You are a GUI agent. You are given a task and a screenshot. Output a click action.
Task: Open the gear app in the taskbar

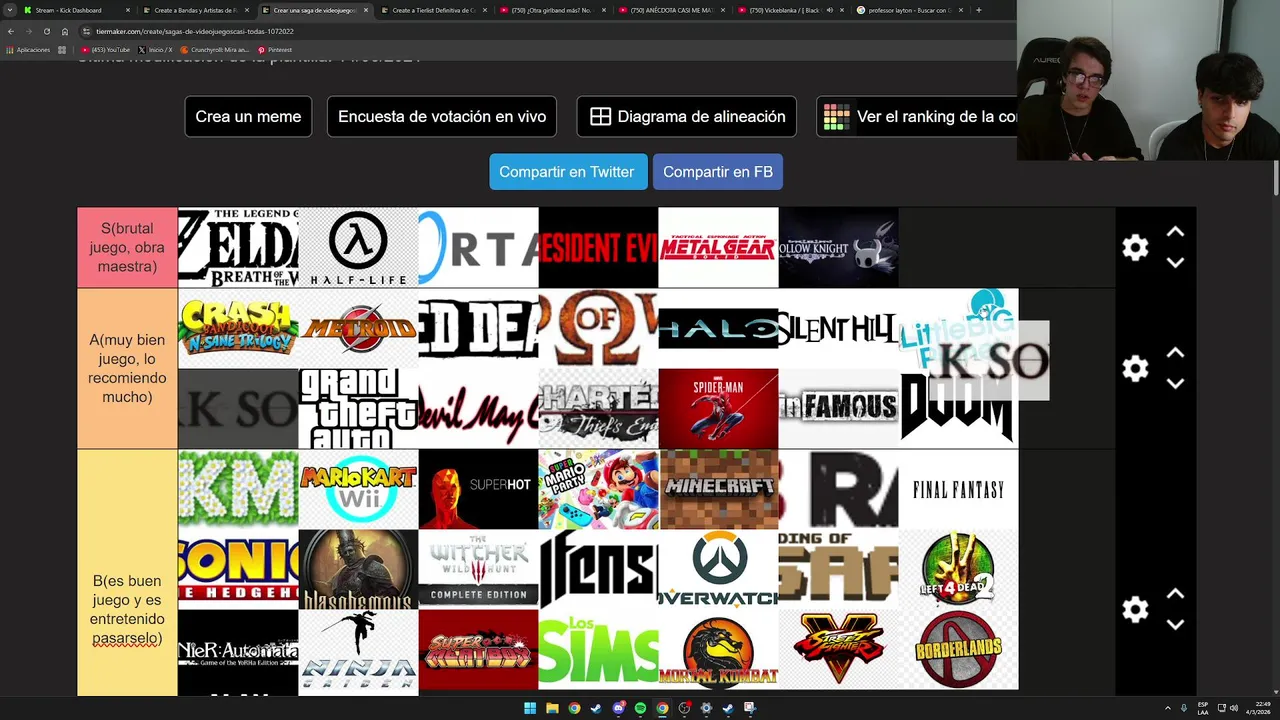(x=706, y=708)
